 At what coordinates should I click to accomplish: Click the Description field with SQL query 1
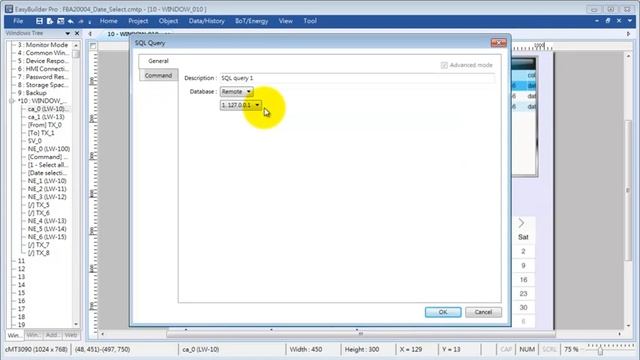(x=357, y=78)
